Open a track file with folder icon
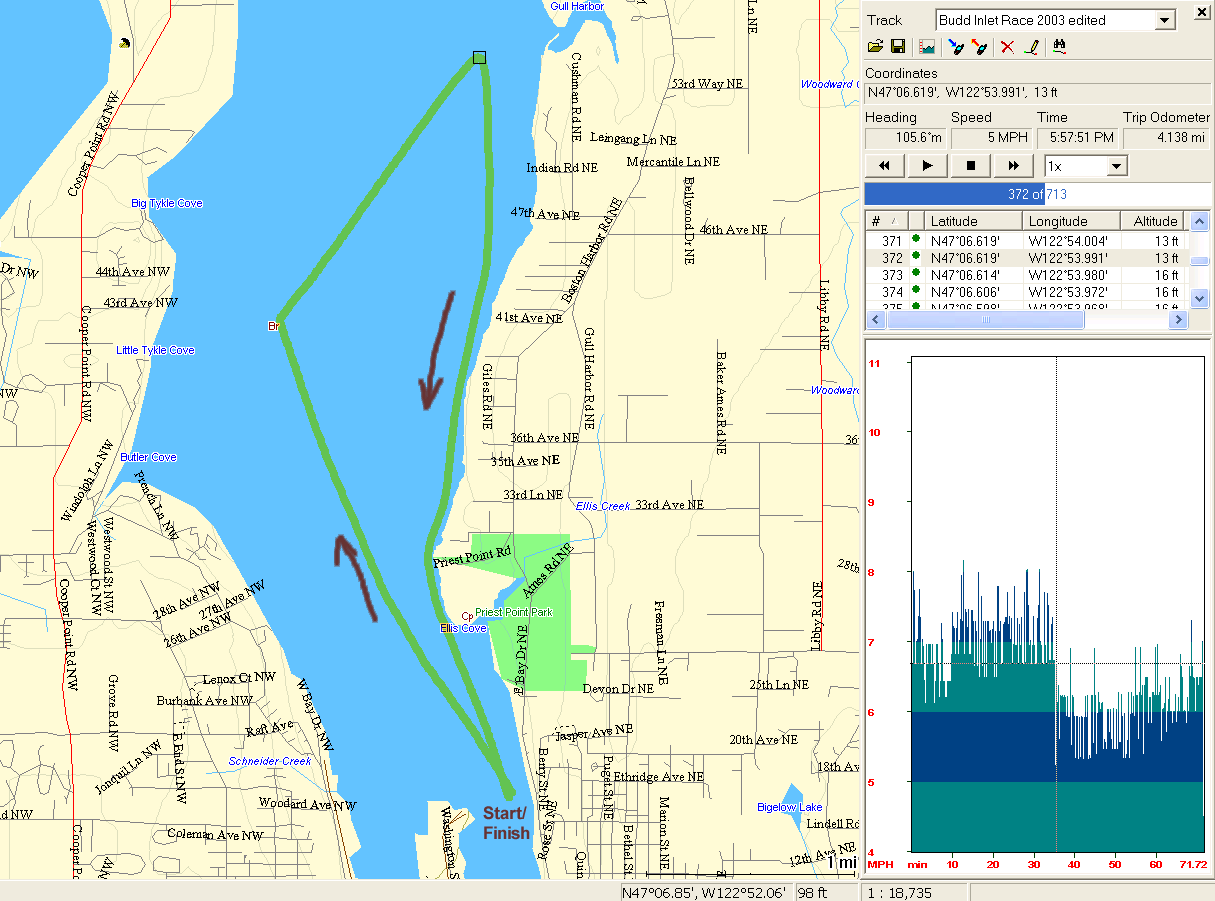Image resolution: width=1215 pixels, height=901 pixels. click(876, 47)
